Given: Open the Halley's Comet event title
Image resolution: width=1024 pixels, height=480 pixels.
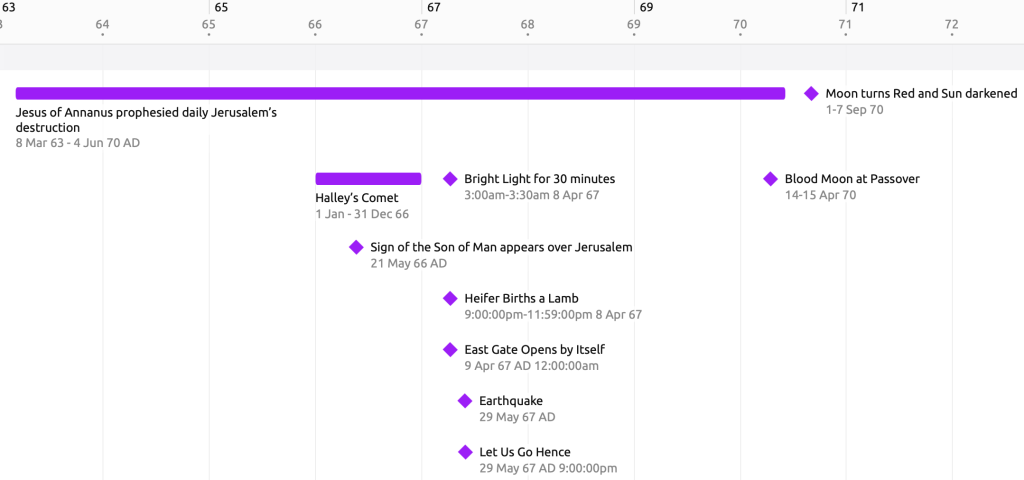Looking at the screenshot, I should coord(357,198).
